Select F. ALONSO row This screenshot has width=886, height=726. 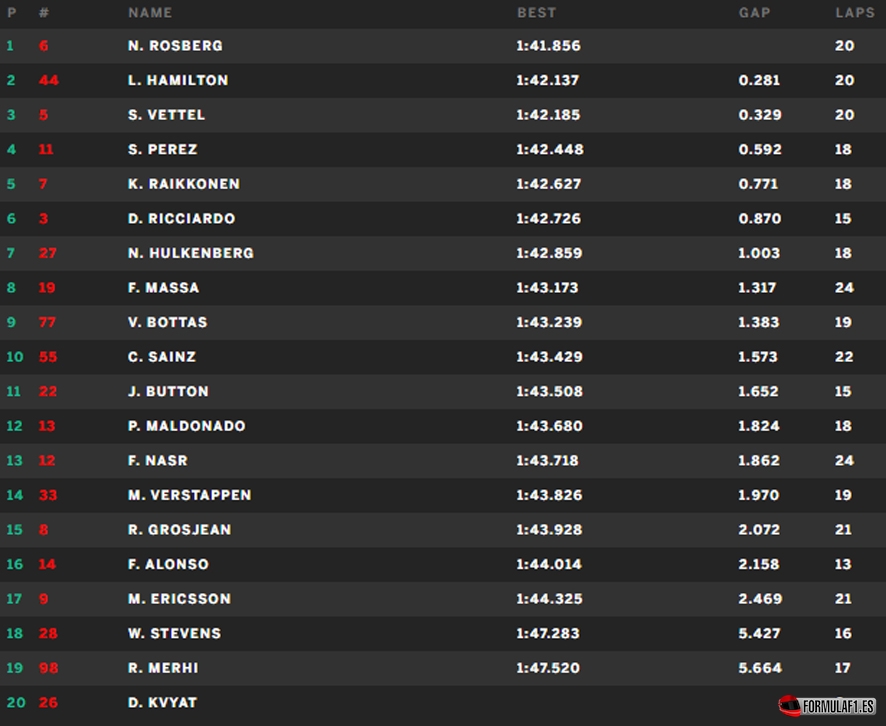(443, 564)
